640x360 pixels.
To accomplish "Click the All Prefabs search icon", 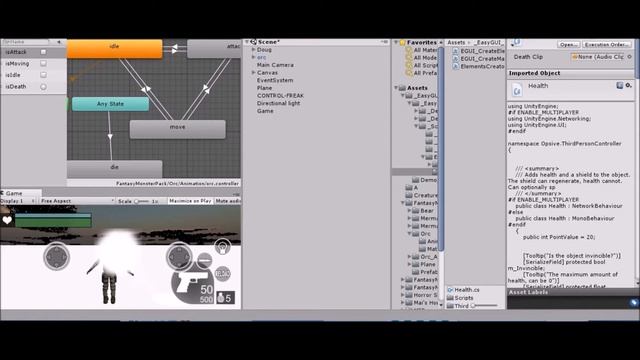I will tap(409, 73).
